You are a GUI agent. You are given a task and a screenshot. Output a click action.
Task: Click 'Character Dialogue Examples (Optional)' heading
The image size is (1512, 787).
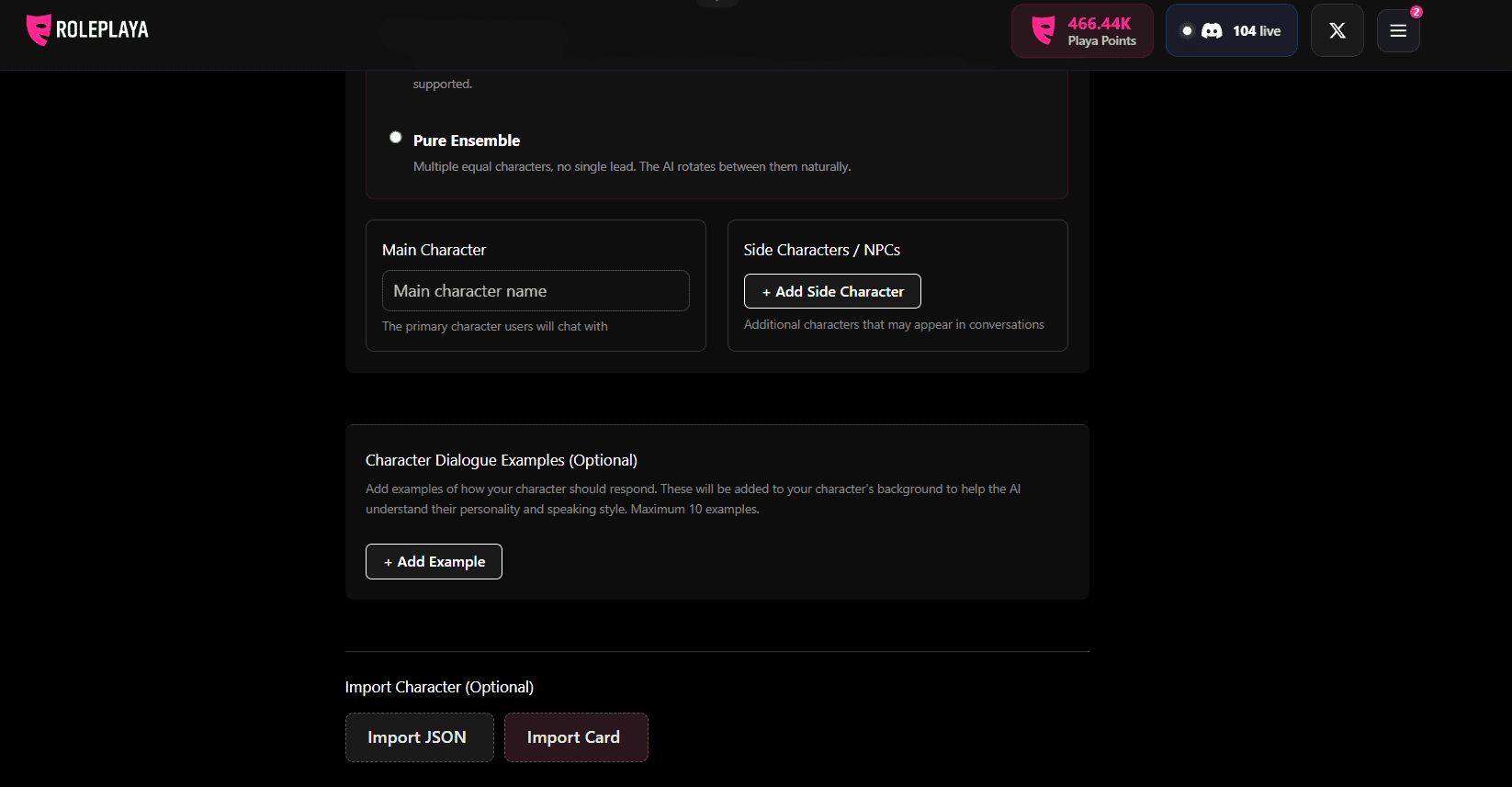pyautogui.click(x=502, y=460)
